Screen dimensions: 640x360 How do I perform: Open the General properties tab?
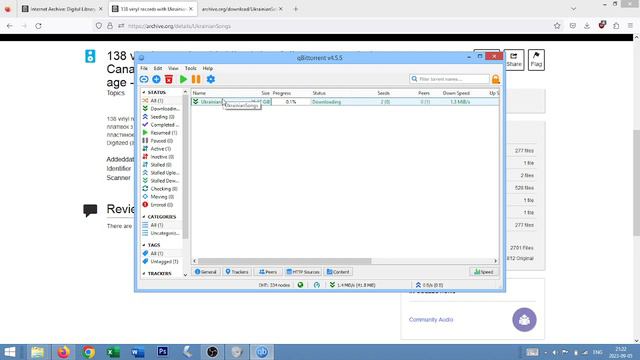[x=206, y=272]
